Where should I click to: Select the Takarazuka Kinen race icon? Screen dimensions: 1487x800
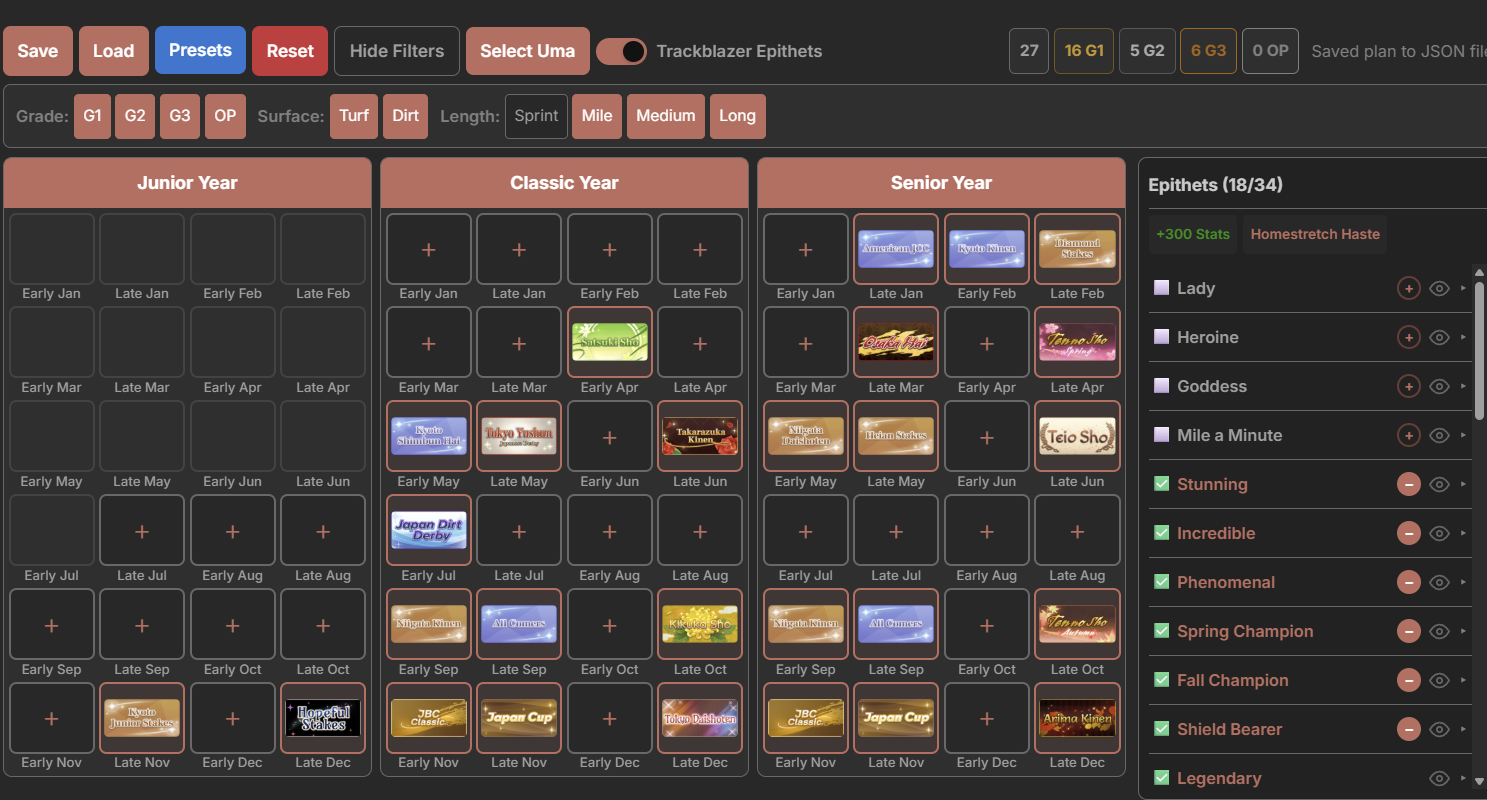click(700, 436)
